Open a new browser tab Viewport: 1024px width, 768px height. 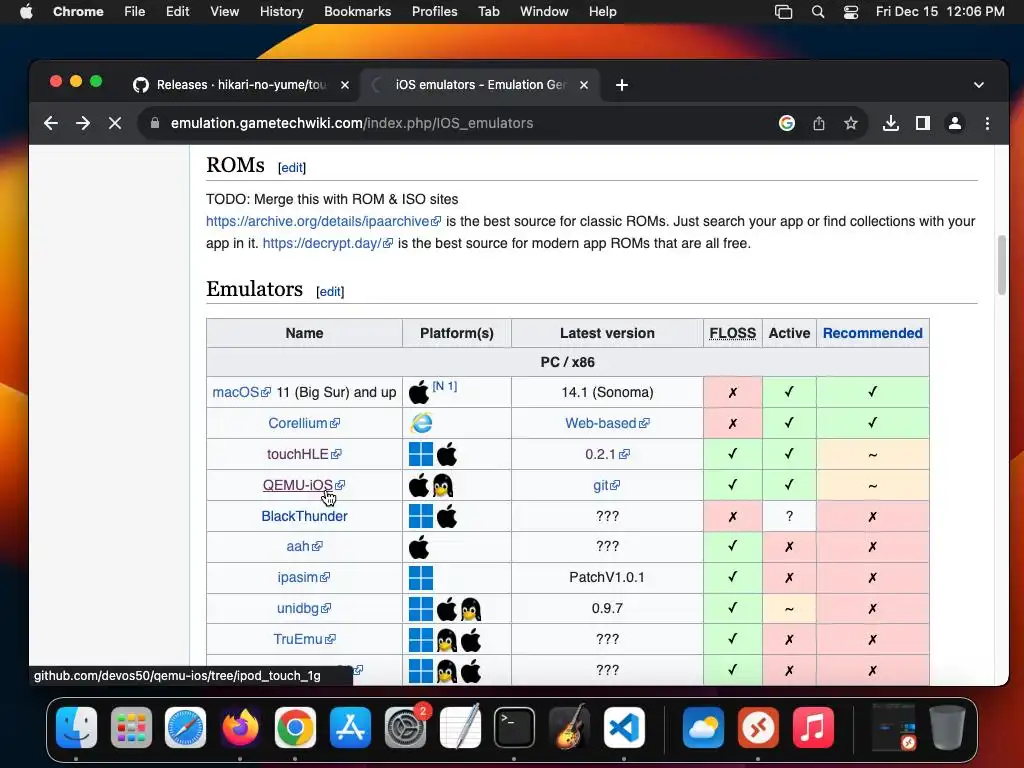(x=622, y=85)
